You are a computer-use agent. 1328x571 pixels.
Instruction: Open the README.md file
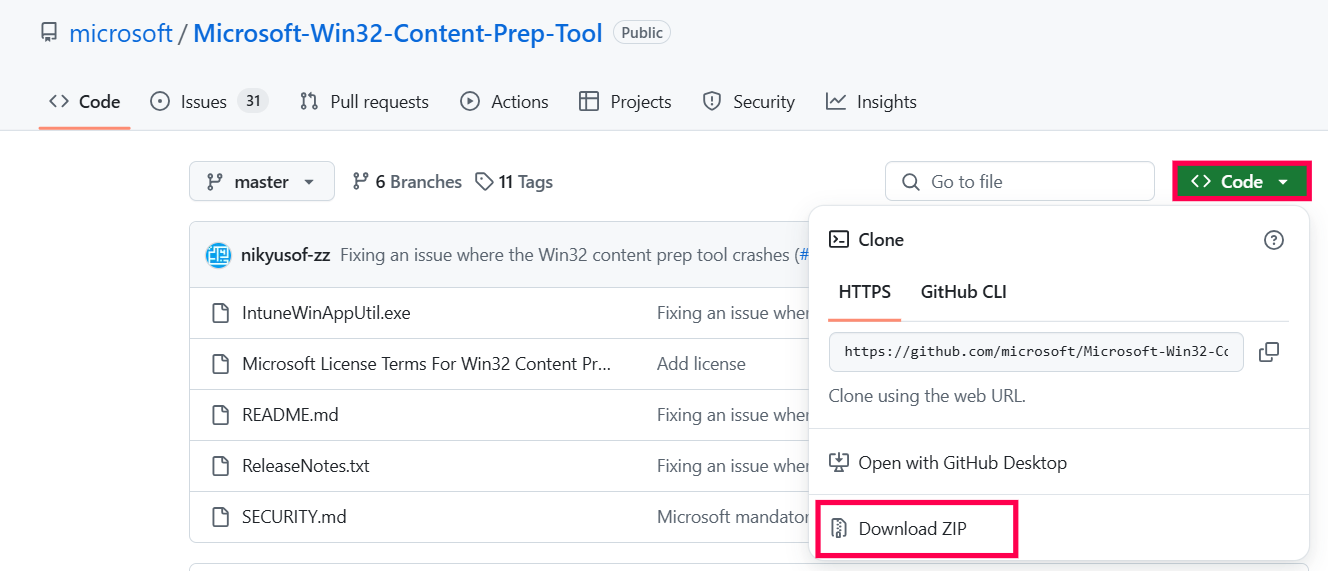pos(290,415)
